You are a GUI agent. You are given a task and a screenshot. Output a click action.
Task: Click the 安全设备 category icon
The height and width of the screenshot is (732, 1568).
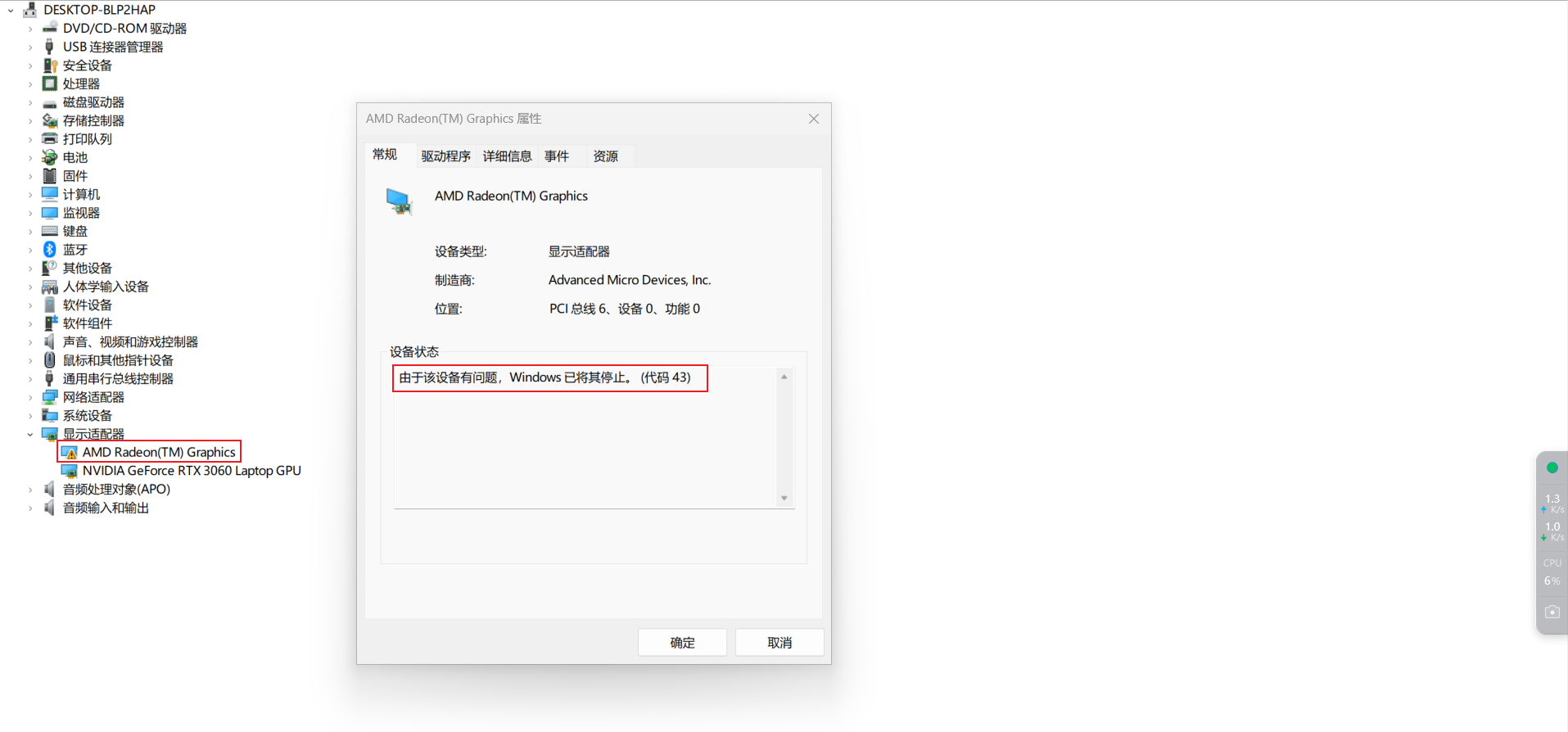(x=50, y=66)
